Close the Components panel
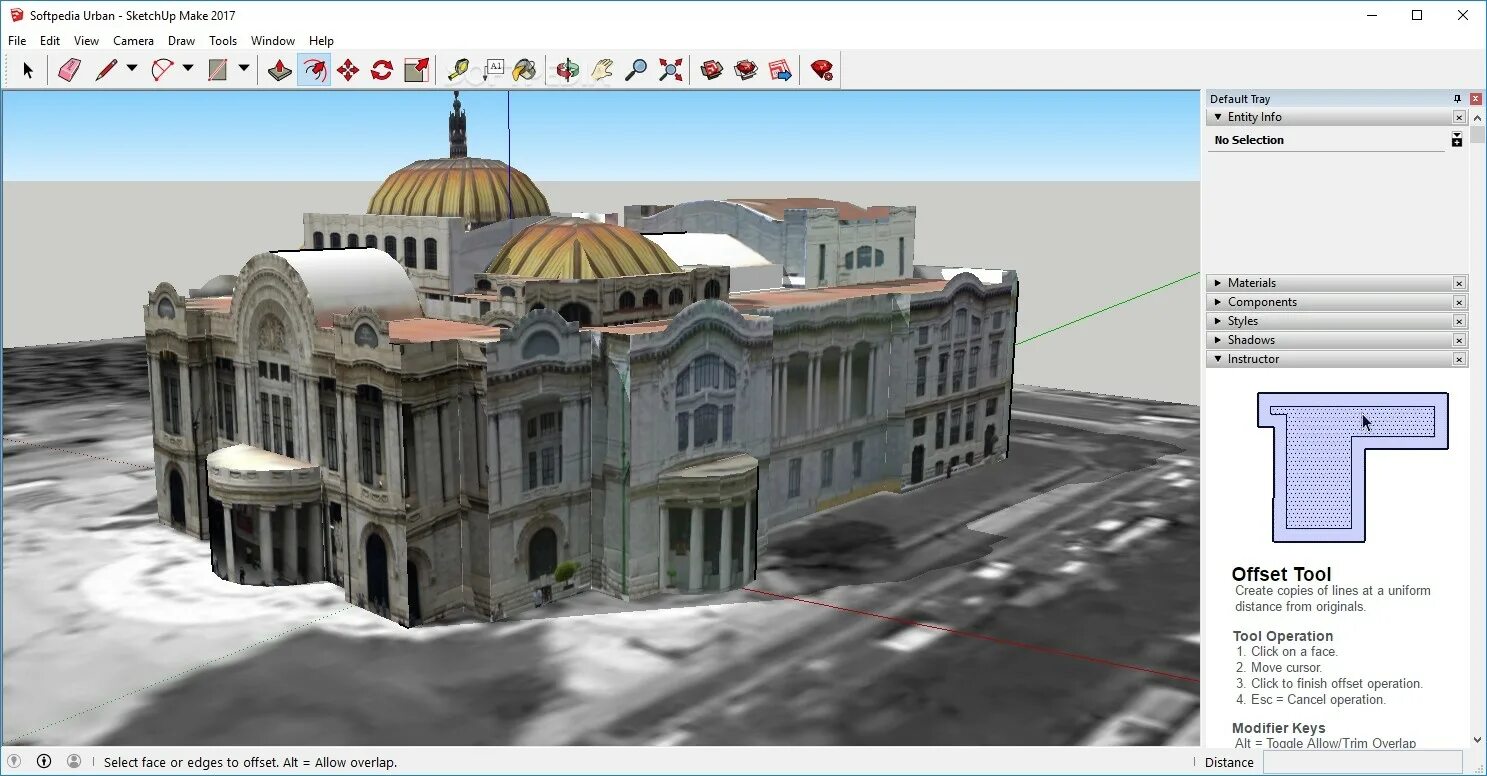1487x776 pixels. click(x=1459, y=302)
